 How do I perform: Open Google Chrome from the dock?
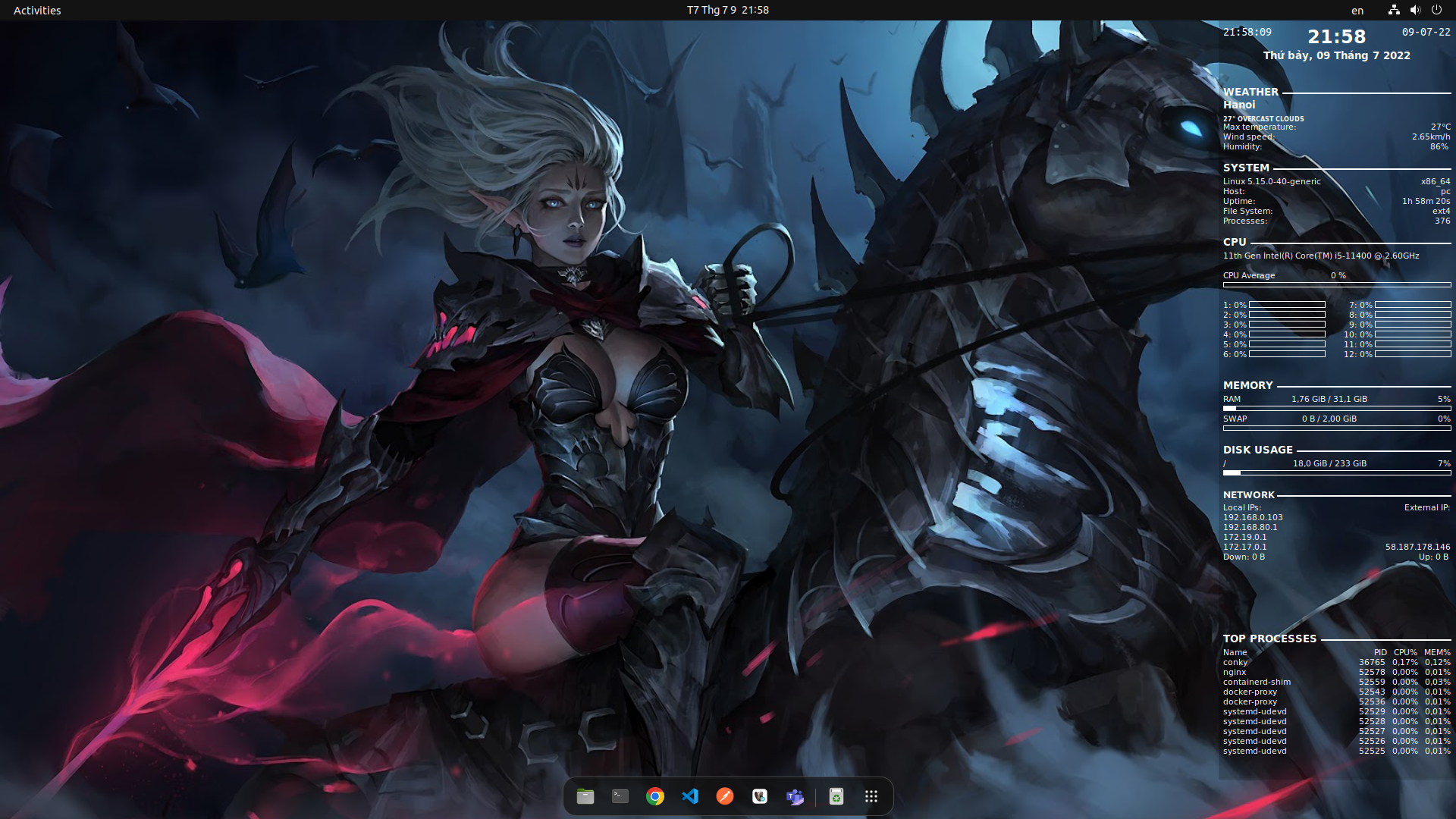pyautogui.click(x=655, y=796)
